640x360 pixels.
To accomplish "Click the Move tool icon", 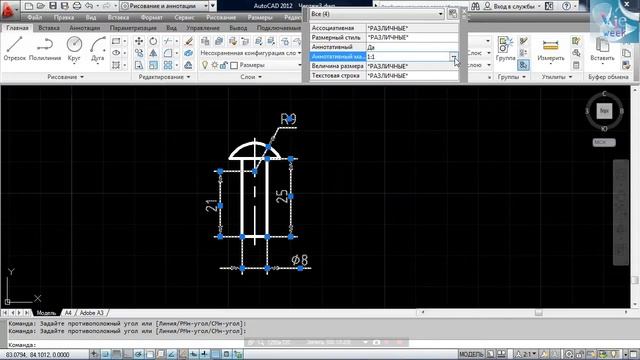I will click(139, 41).
